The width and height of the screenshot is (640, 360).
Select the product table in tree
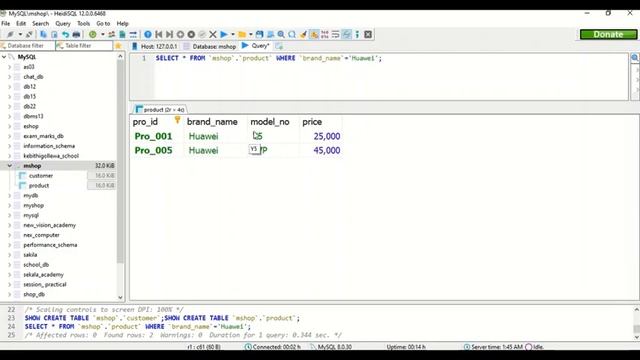click(x=39, y=185)
